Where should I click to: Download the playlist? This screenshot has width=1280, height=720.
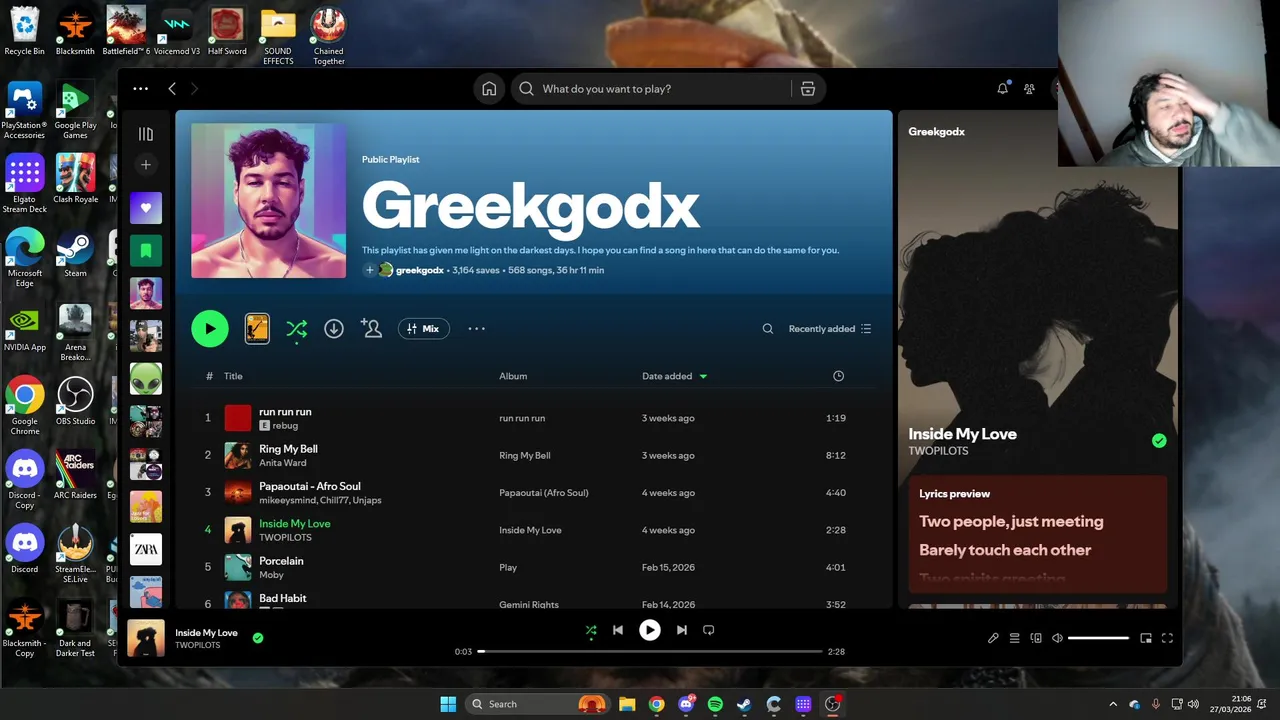pyautogui.click(x=334, y=329)
